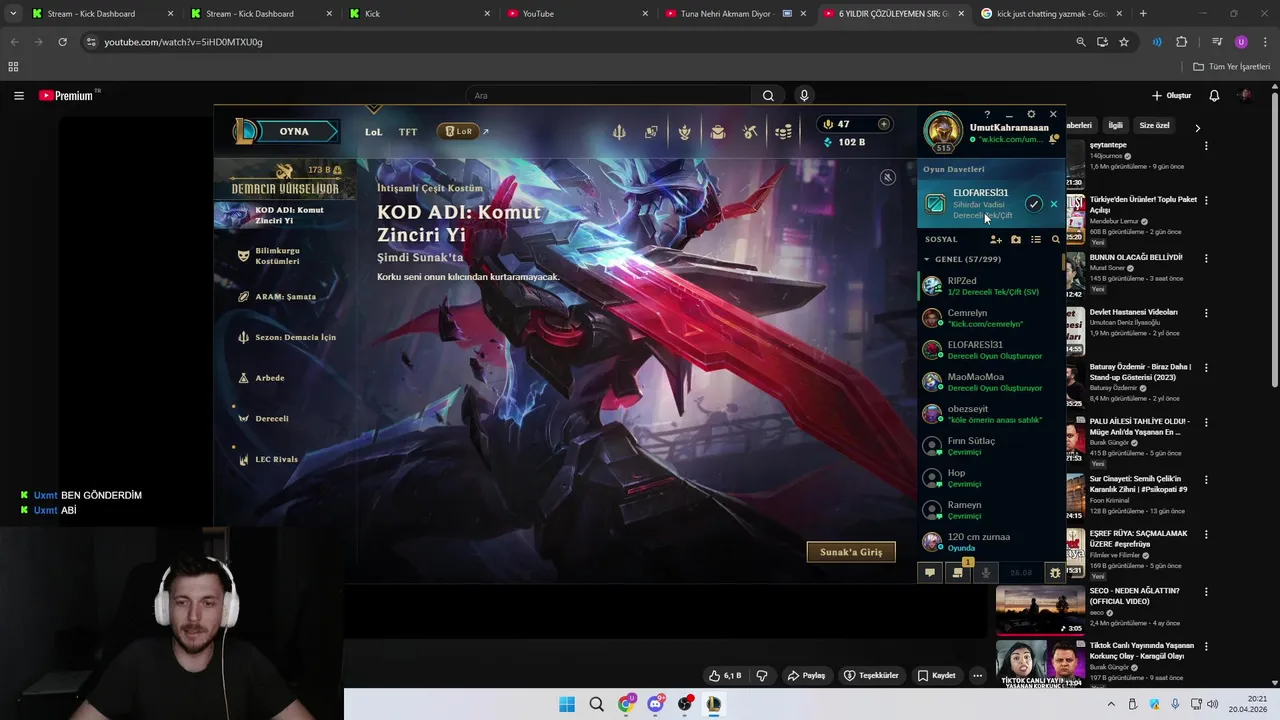Click the Sunak'a Giriş button
The width and height of the screenshot is (1280, 720).
pos(851,552)
